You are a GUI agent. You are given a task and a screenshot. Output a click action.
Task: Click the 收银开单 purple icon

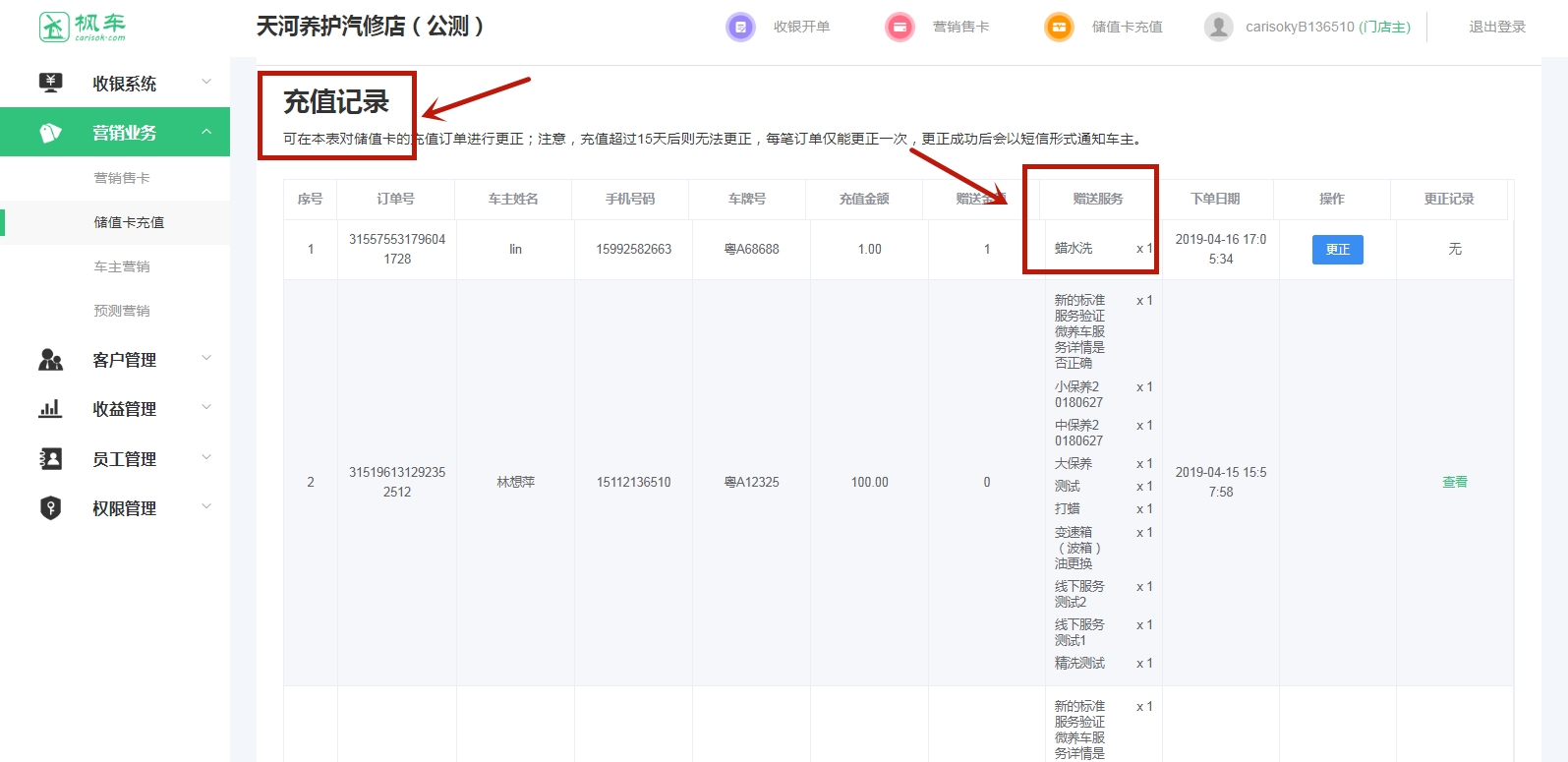point(740,27)
